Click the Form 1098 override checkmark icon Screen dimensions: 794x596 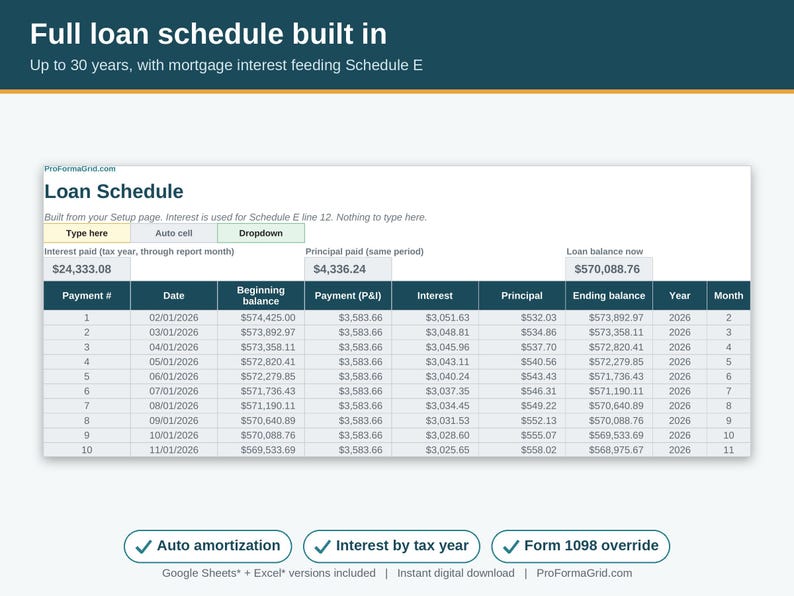[511, 546]
